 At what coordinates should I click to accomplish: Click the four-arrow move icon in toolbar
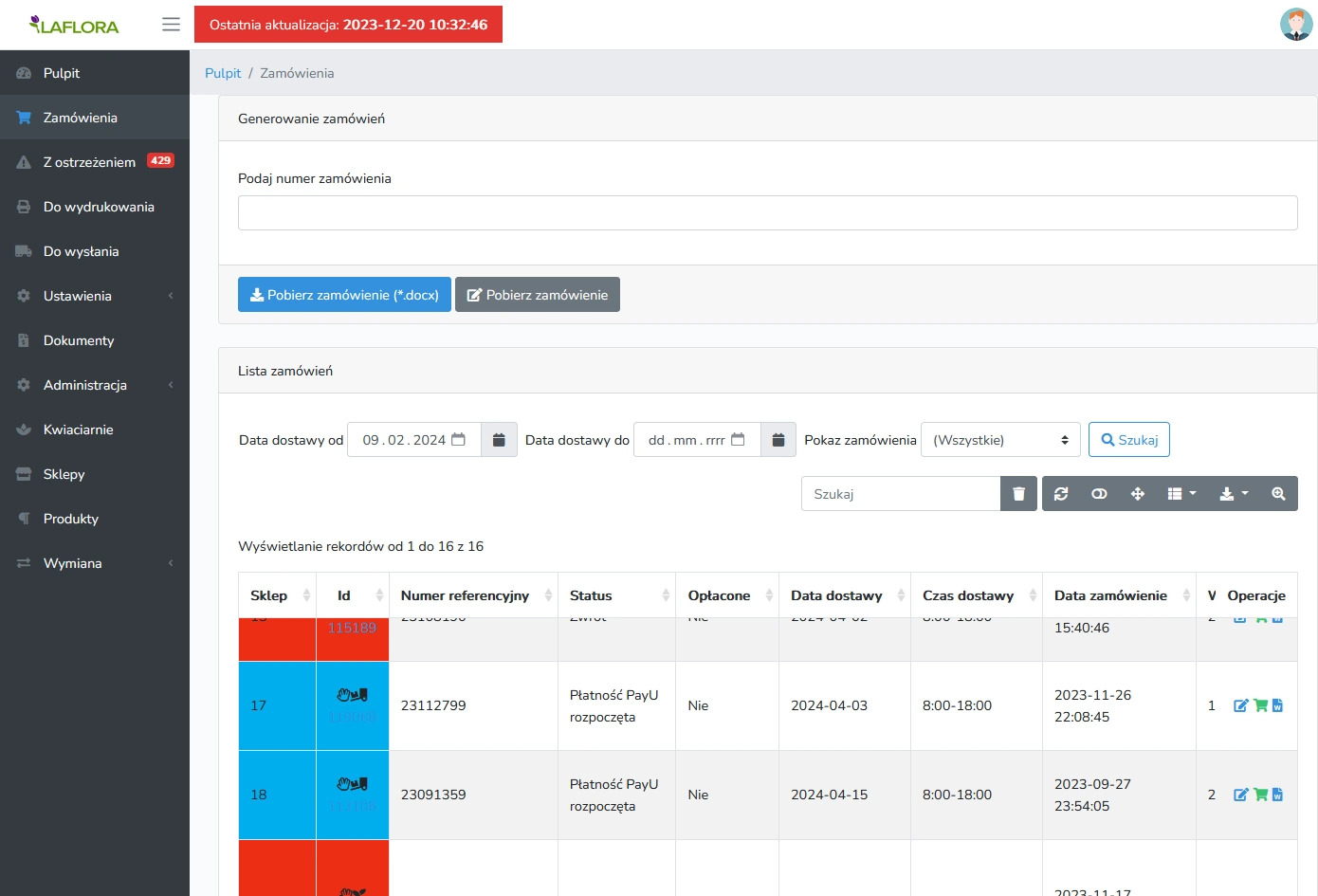pos(1137,494)
